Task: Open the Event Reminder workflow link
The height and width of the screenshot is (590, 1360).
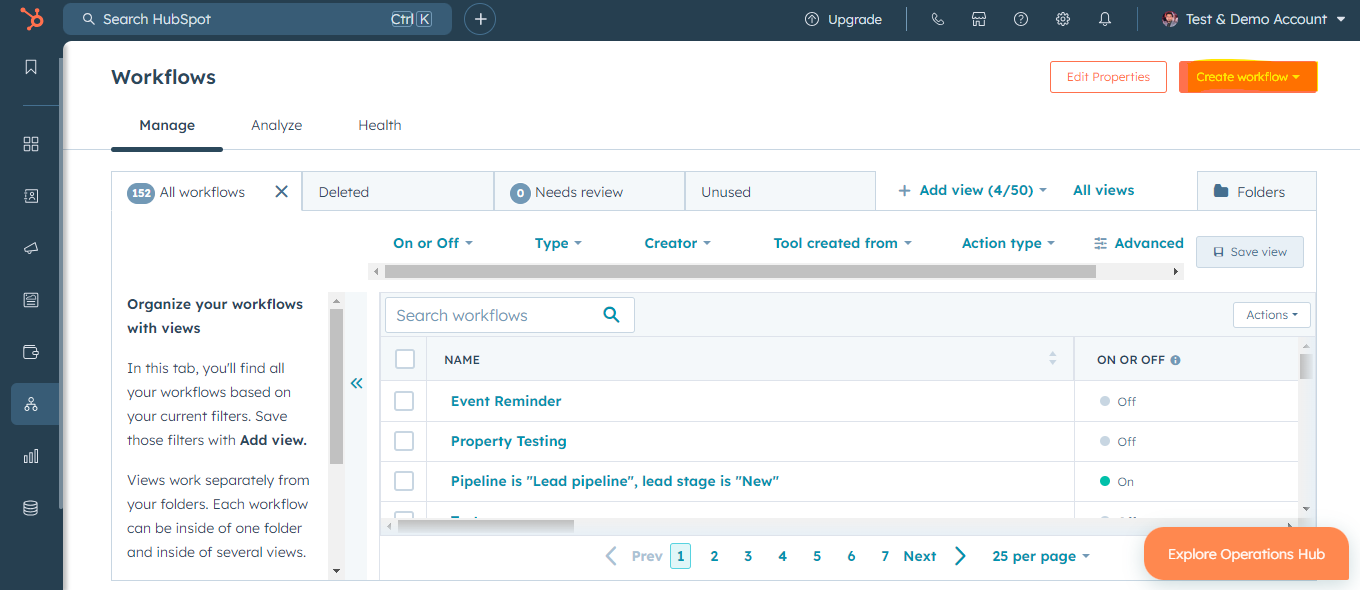Action: (505, 401)
